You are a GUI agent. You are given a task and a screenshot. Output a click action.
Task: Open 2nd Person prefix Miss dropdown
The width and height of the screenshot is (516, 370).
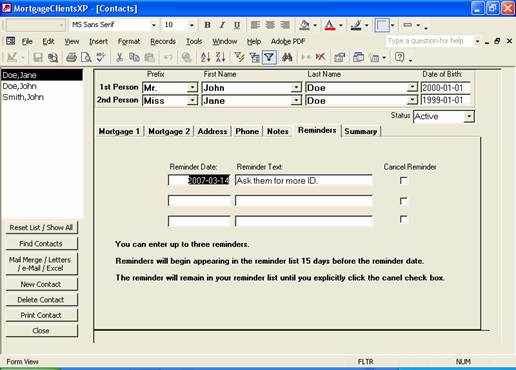coord(192,100)
